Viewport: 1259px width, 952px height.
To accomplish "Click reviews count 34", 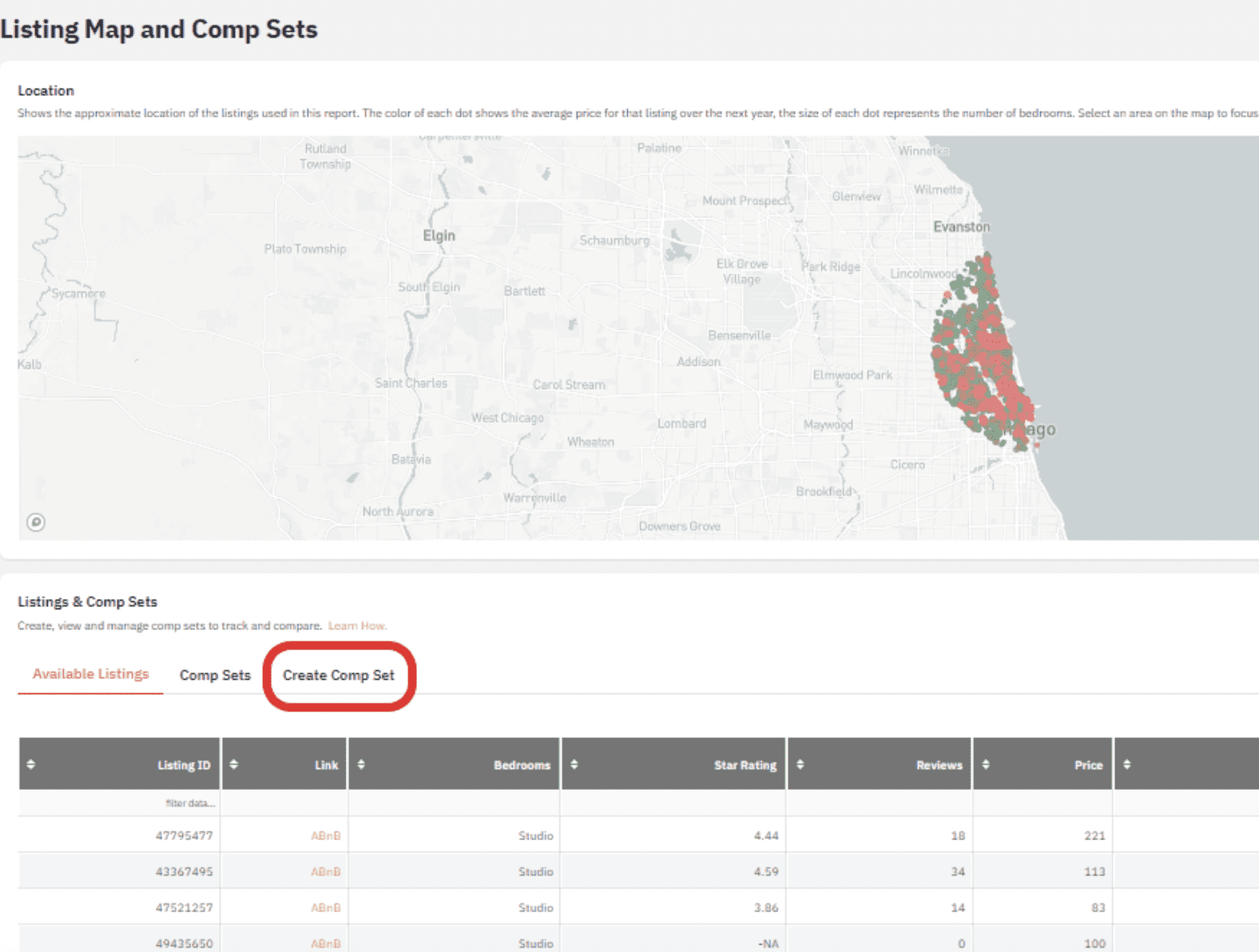I will tap(958, 871).
